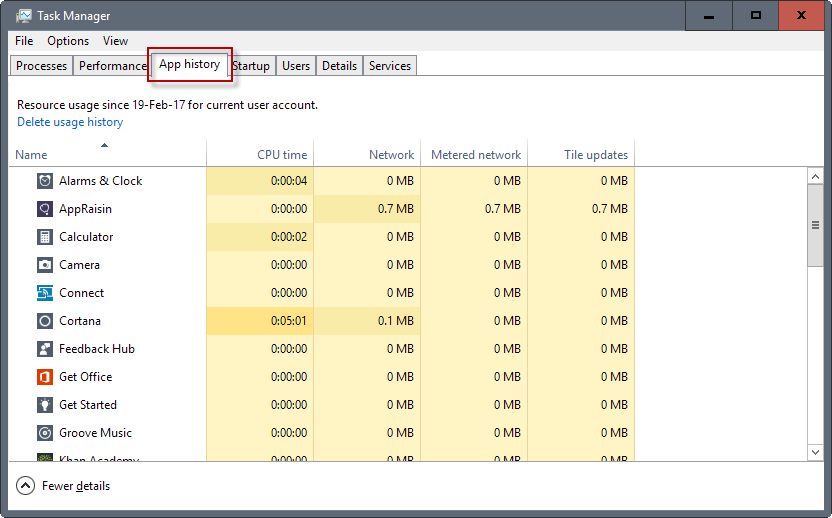Switch to the Performance tab
The height and width of the screenshot is (518, 832).
coord(111,66)
